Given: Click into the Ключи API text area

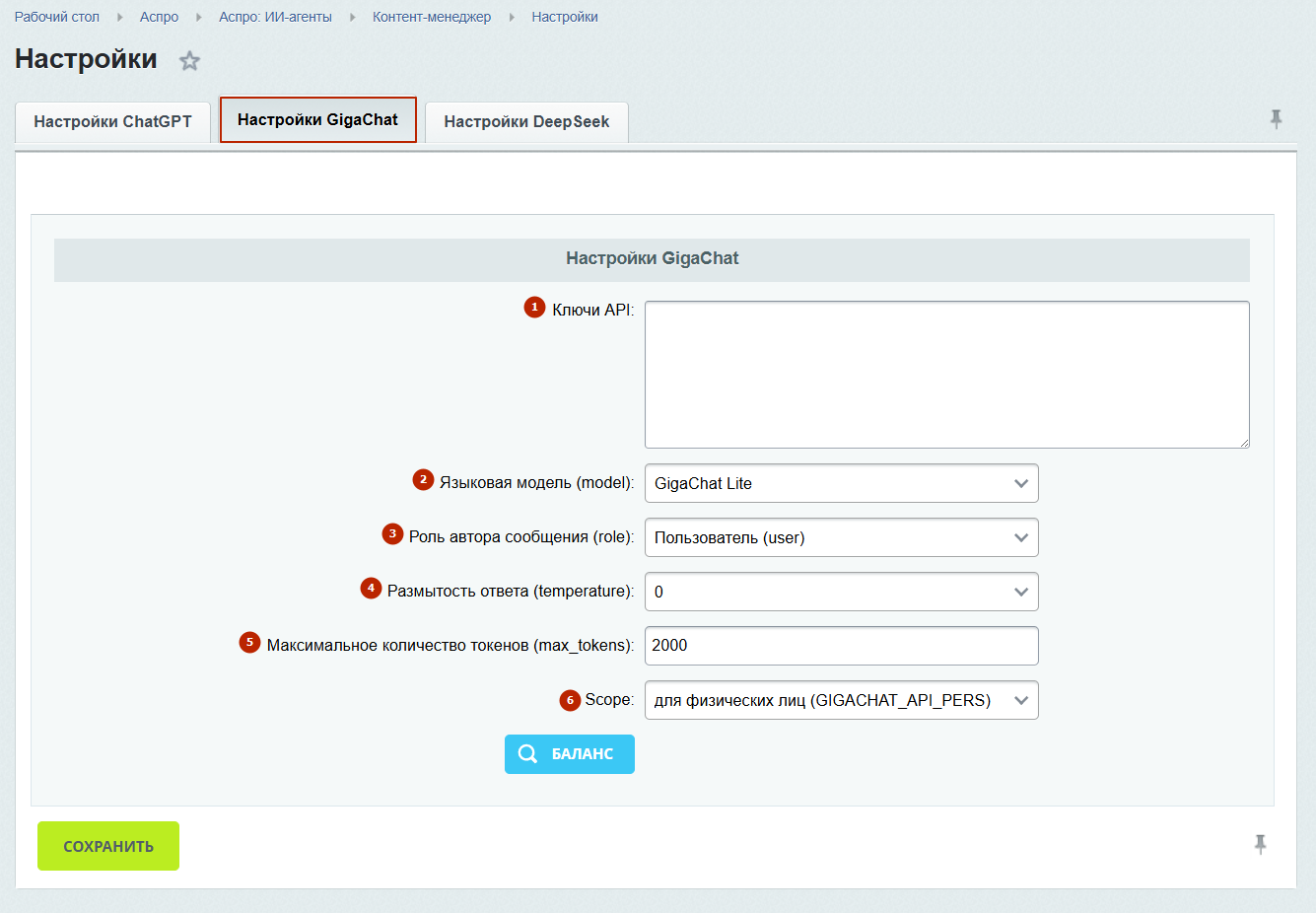Looking at the screenshot, I should pyautogui.click(x=947, y=375).
